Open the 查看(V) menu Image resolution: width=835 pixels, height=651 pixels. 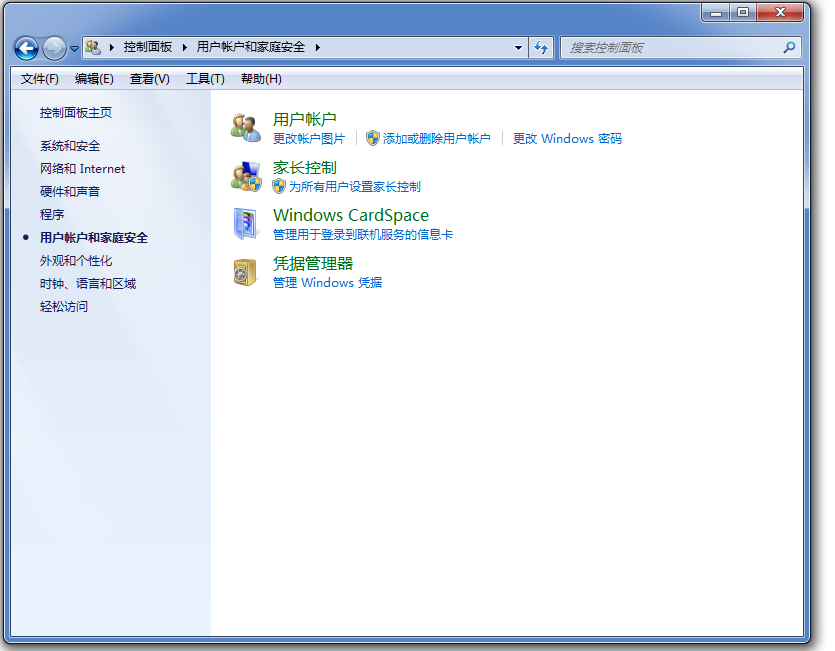click(x=150, y=79)
